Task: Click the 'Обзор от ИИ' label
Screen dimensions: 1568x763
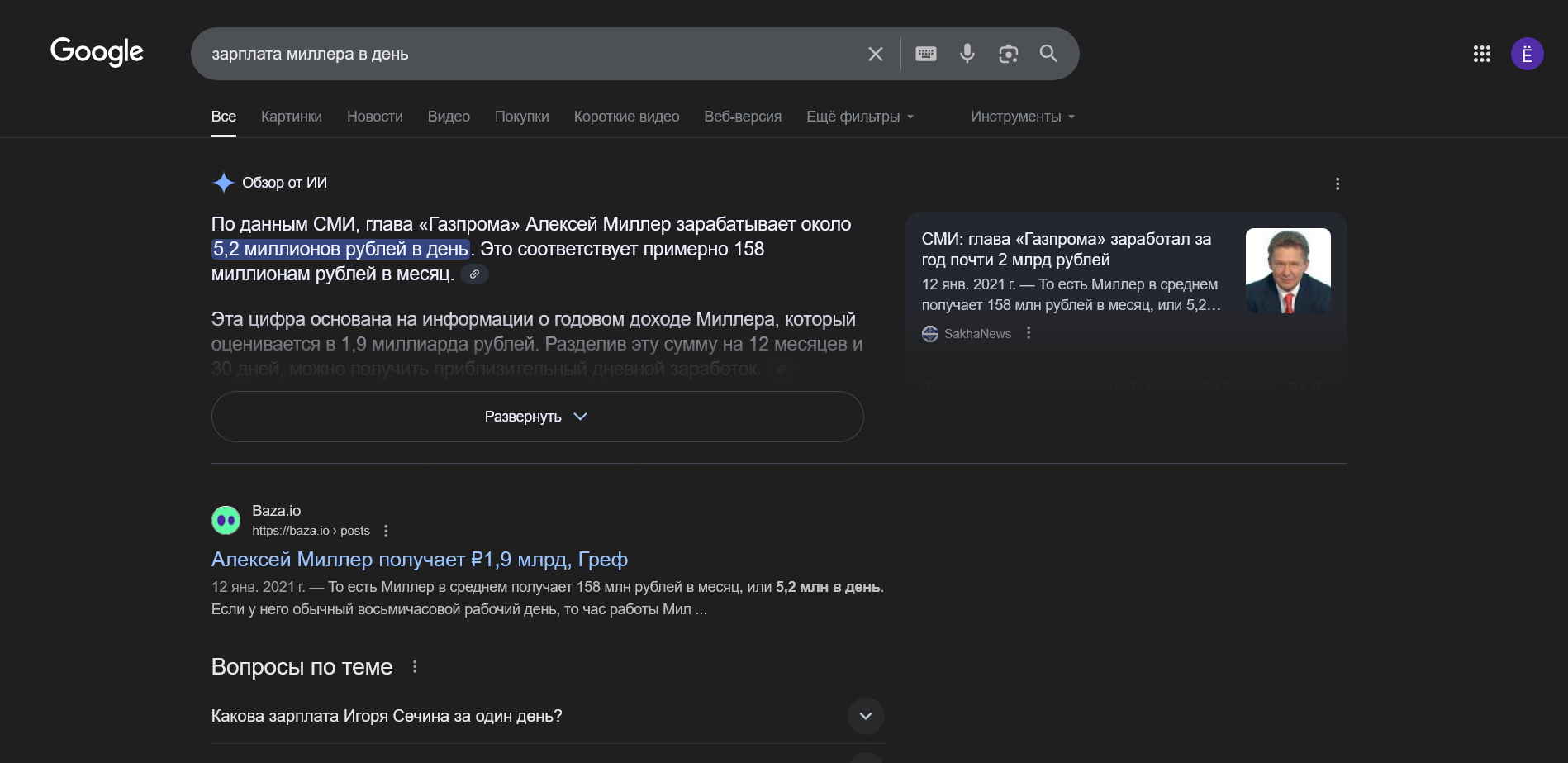Action: [x=285, y=183]
